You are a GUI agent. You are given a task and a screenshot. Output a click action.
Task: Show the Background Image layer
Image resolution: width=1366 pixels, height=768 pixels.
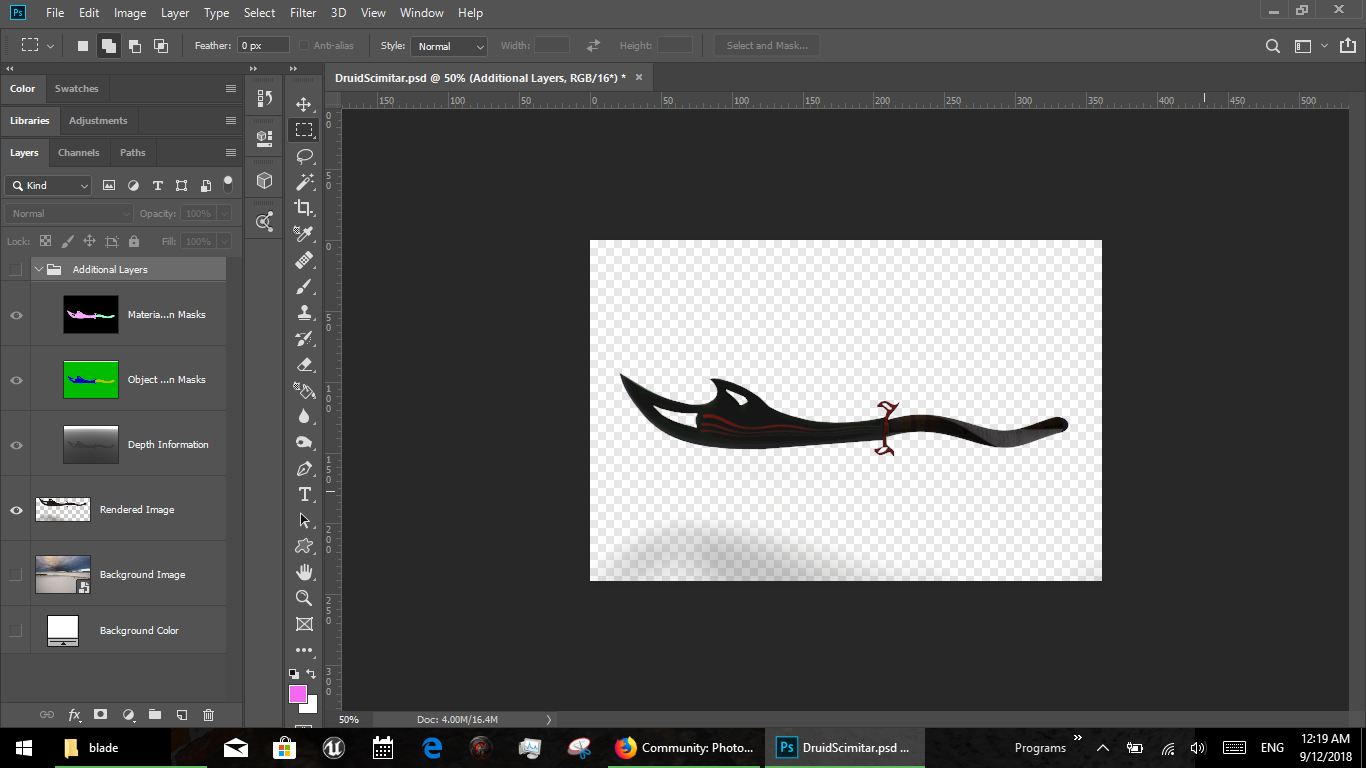pos(15,574)
